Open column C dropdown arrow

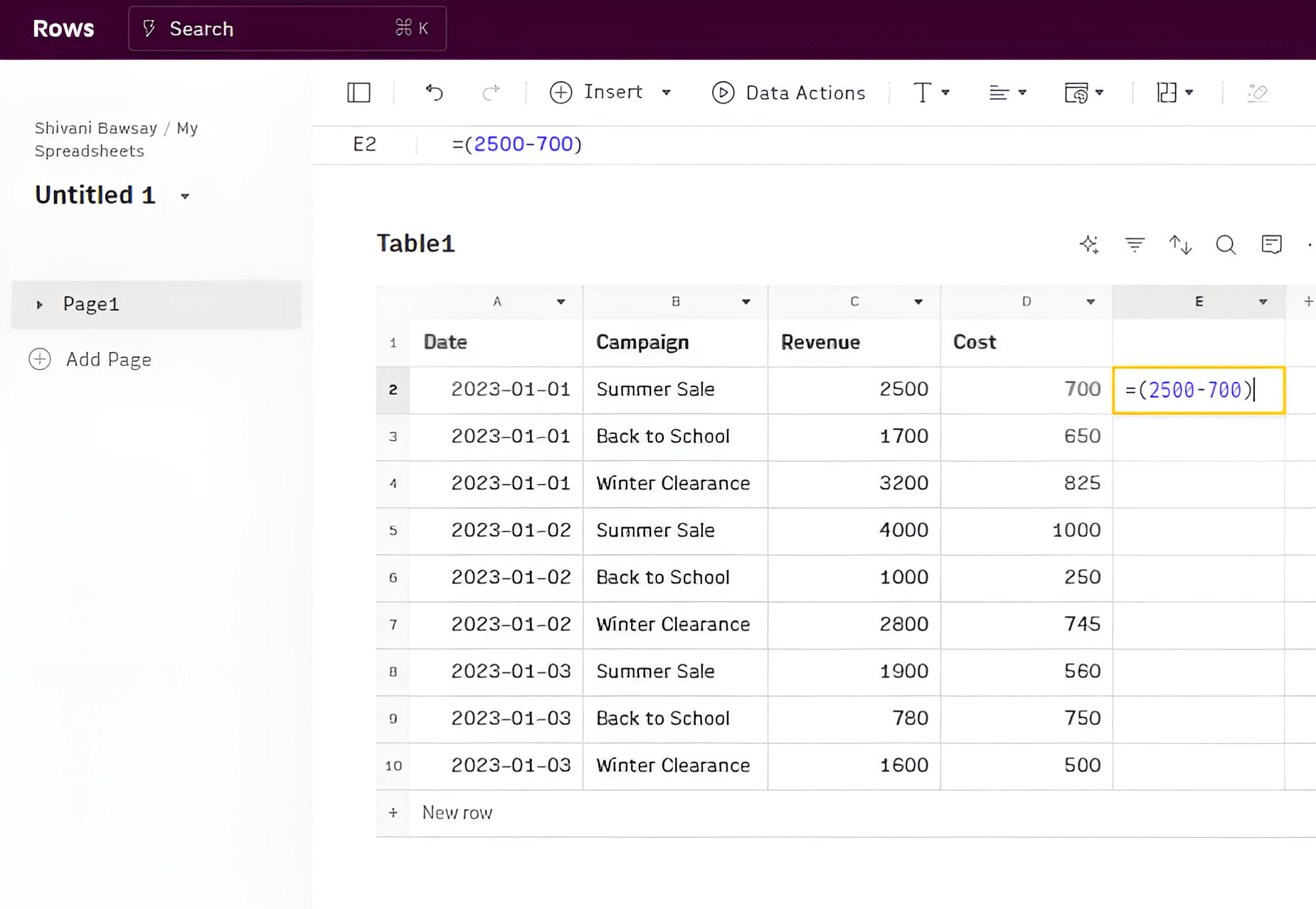[x=918, y=302]
